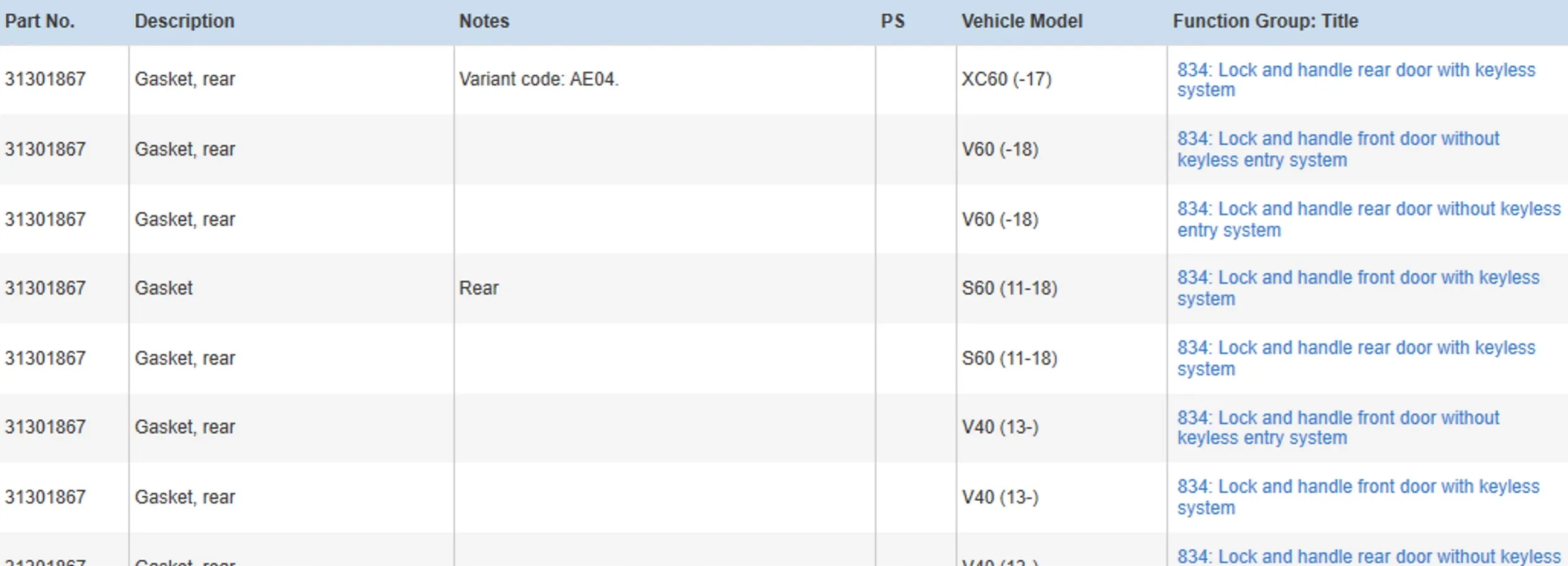Image resolution: width=1568 pixels, height=566 pixels.
Task: Click the Part No. column header
Action: 40,21
